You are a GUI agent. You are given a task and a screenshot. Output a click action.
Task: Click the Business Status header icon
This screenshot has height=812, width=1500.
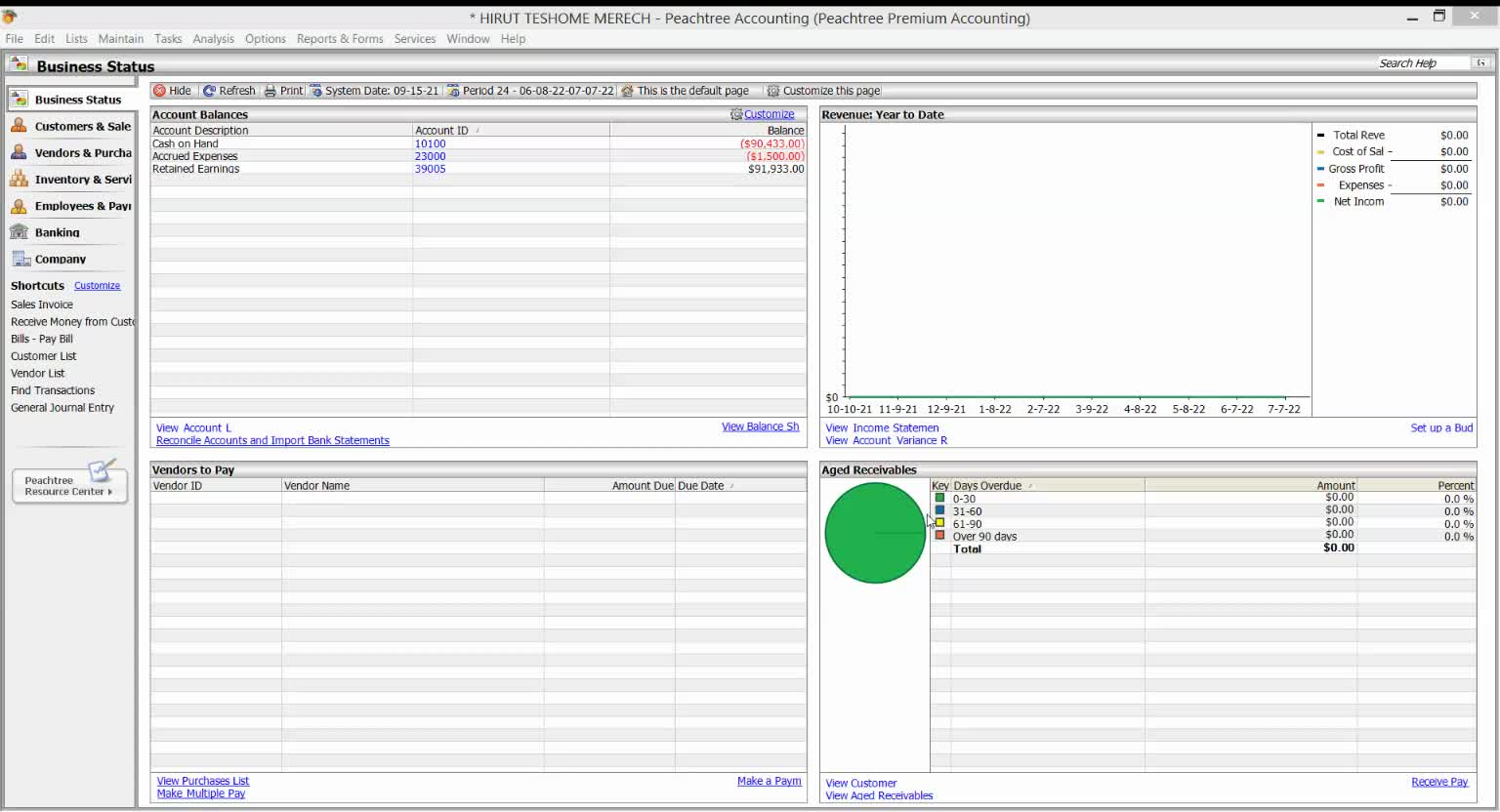pos(18,64)
